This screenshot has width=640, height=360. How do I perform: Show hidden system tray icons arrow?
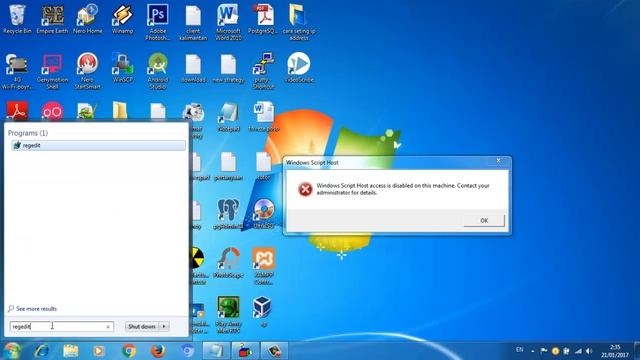click(533, 351)
